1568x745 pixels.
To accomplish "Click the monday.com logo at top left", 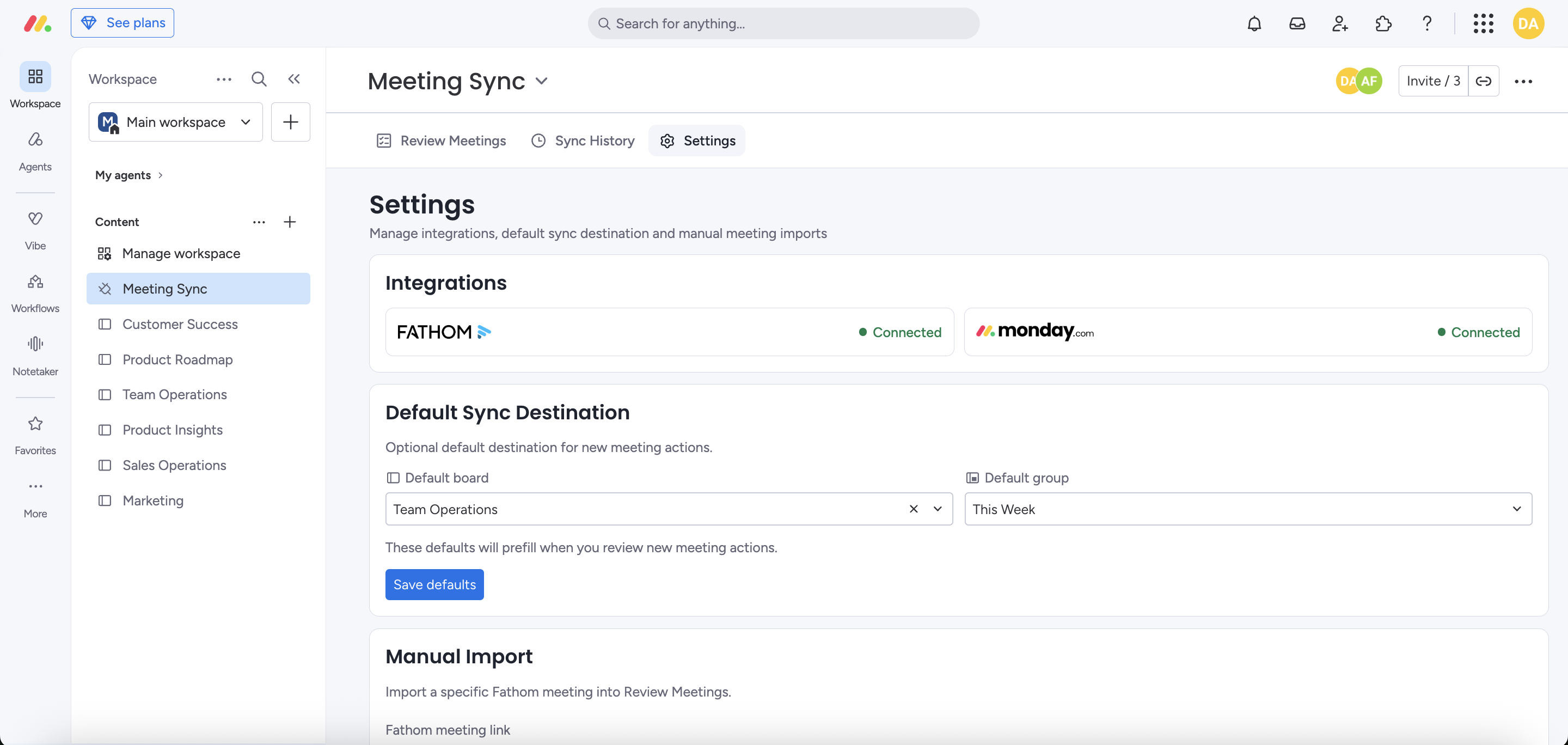I will click(x=38, y=24).
